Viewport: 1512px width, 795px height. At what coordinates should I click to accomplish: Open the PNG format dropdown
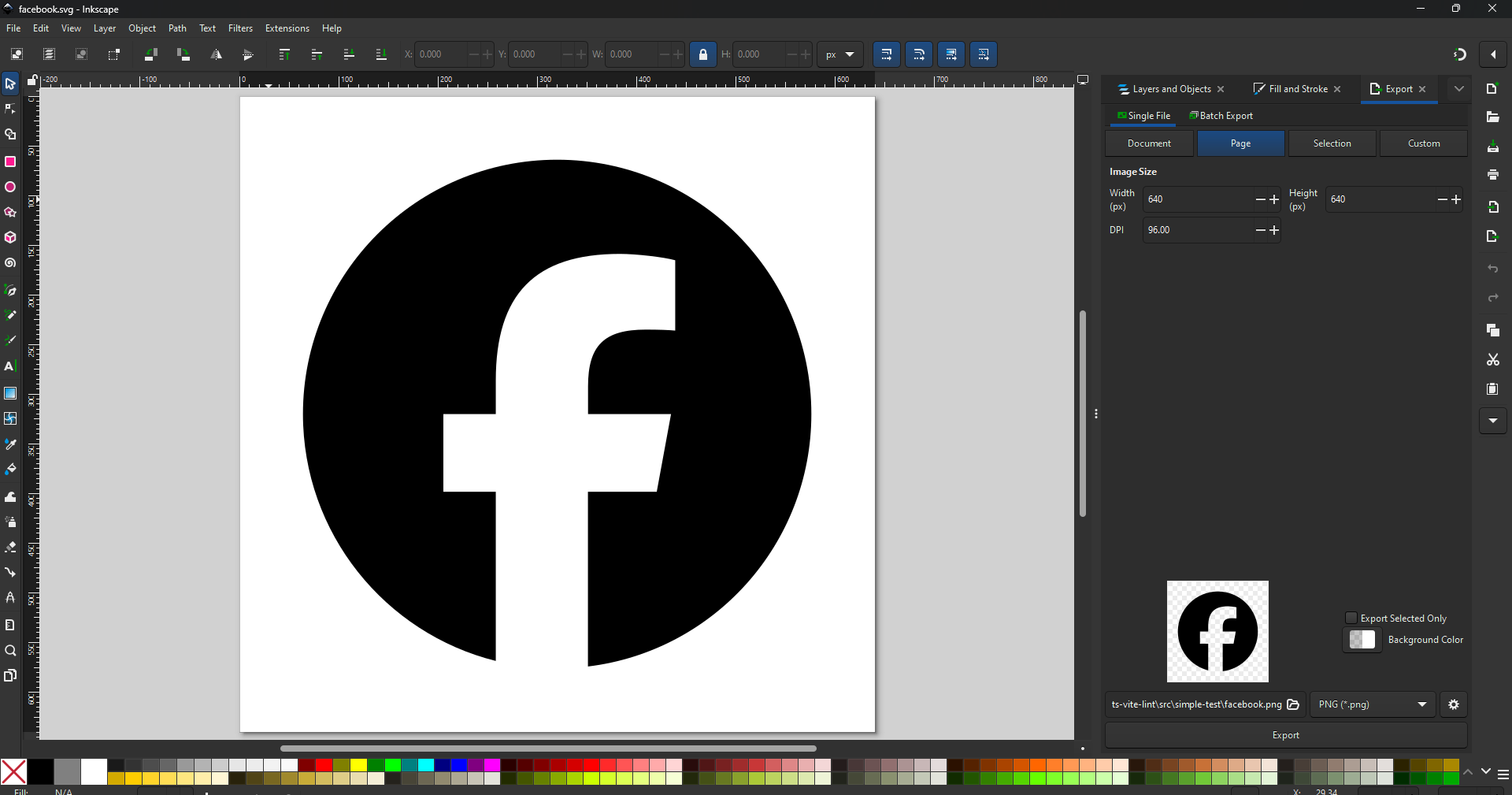point(1373,704)
